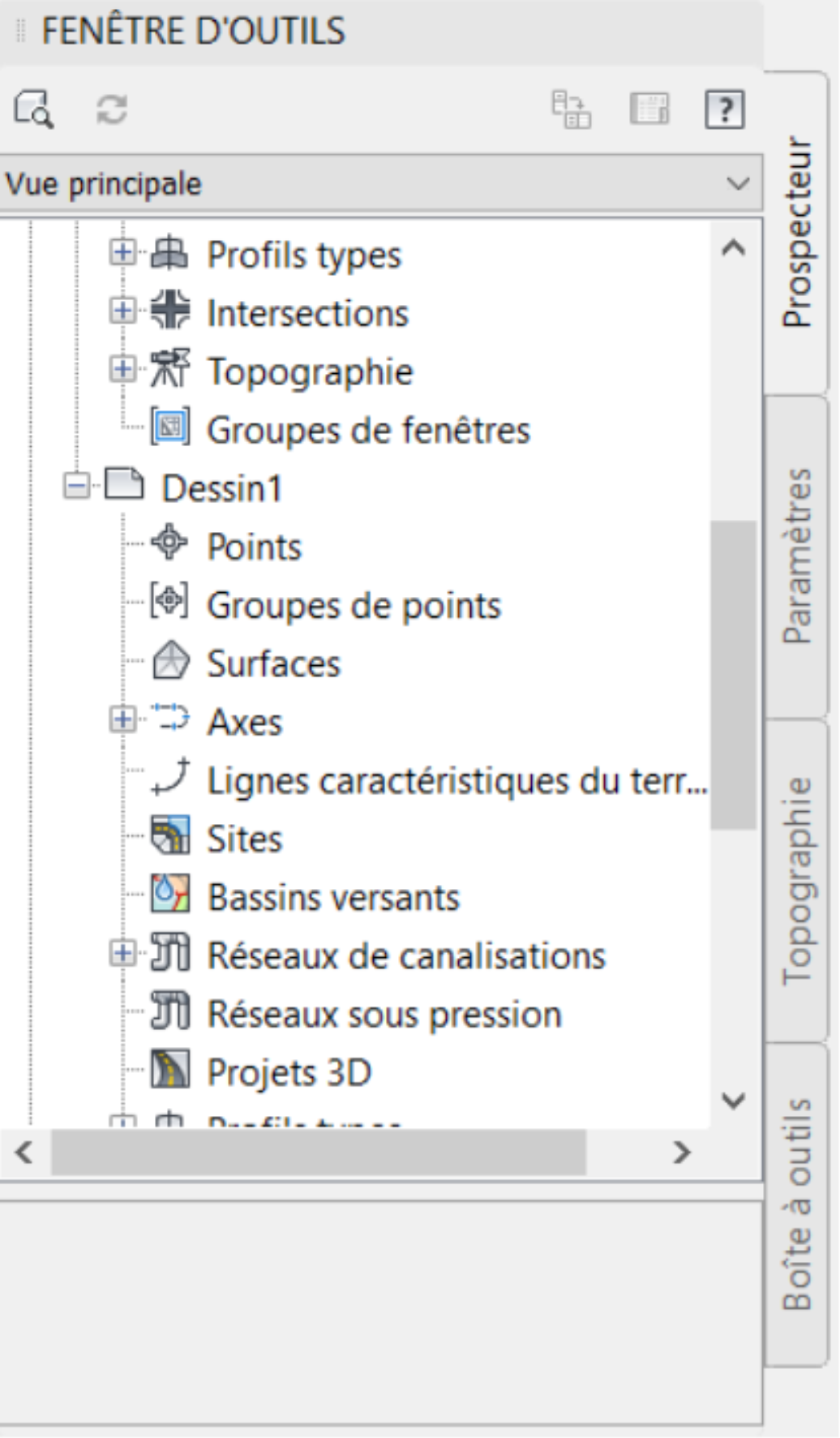
Task: Click the refresh icon in the toolbar
Action: 111,109
